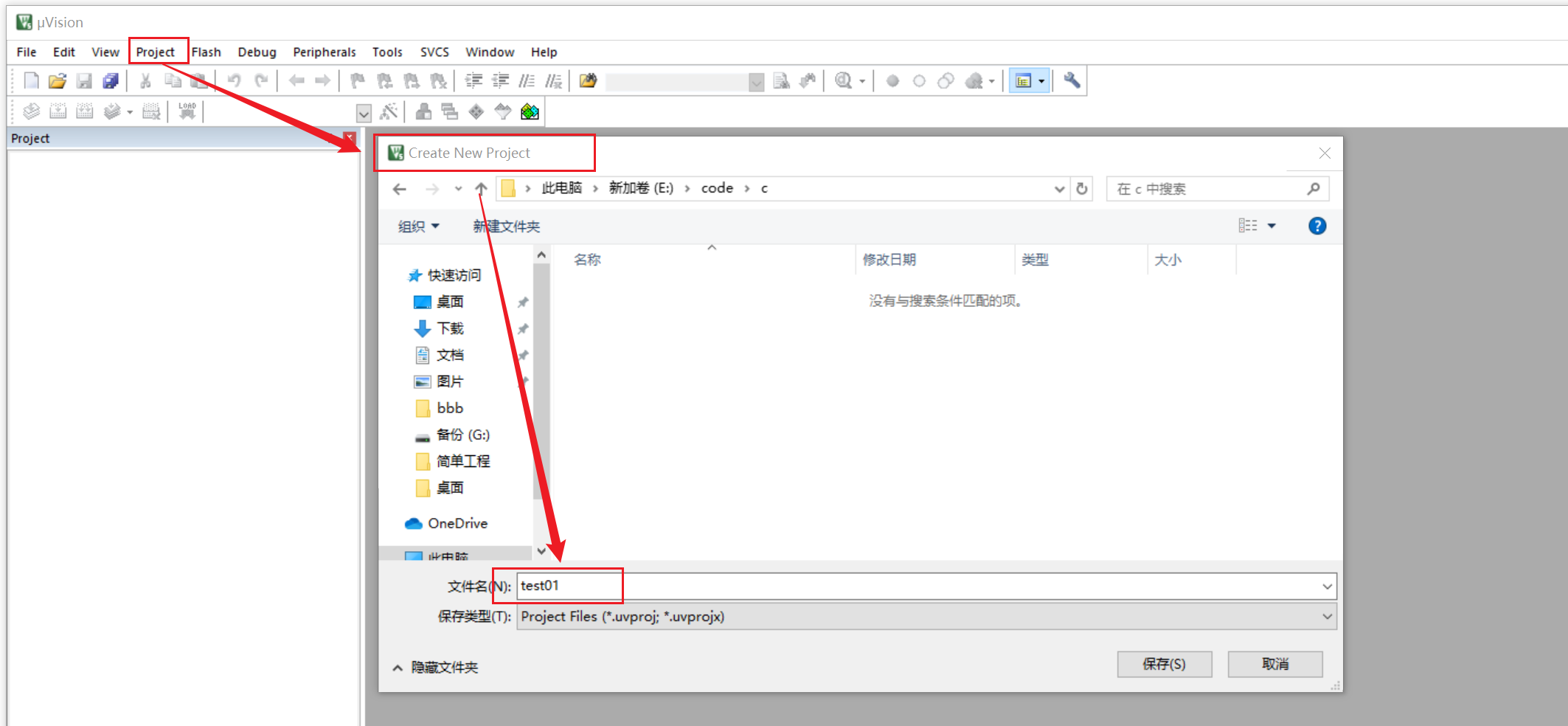
Task: Click 新建文件夹 to create new folder
Action: click(x=506, y=227)
